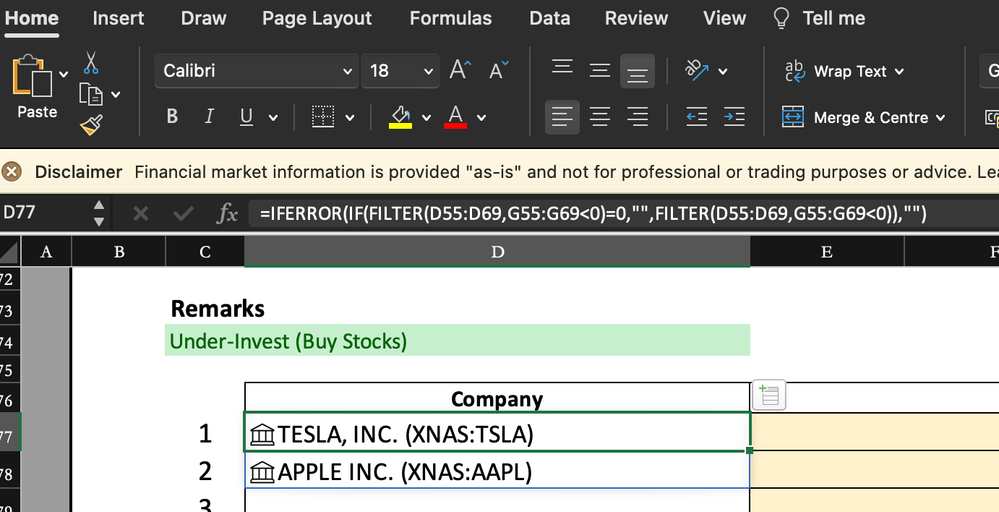The image size is (999, 512).
Task: Apply cell borders icon
Action: [323, 117]
